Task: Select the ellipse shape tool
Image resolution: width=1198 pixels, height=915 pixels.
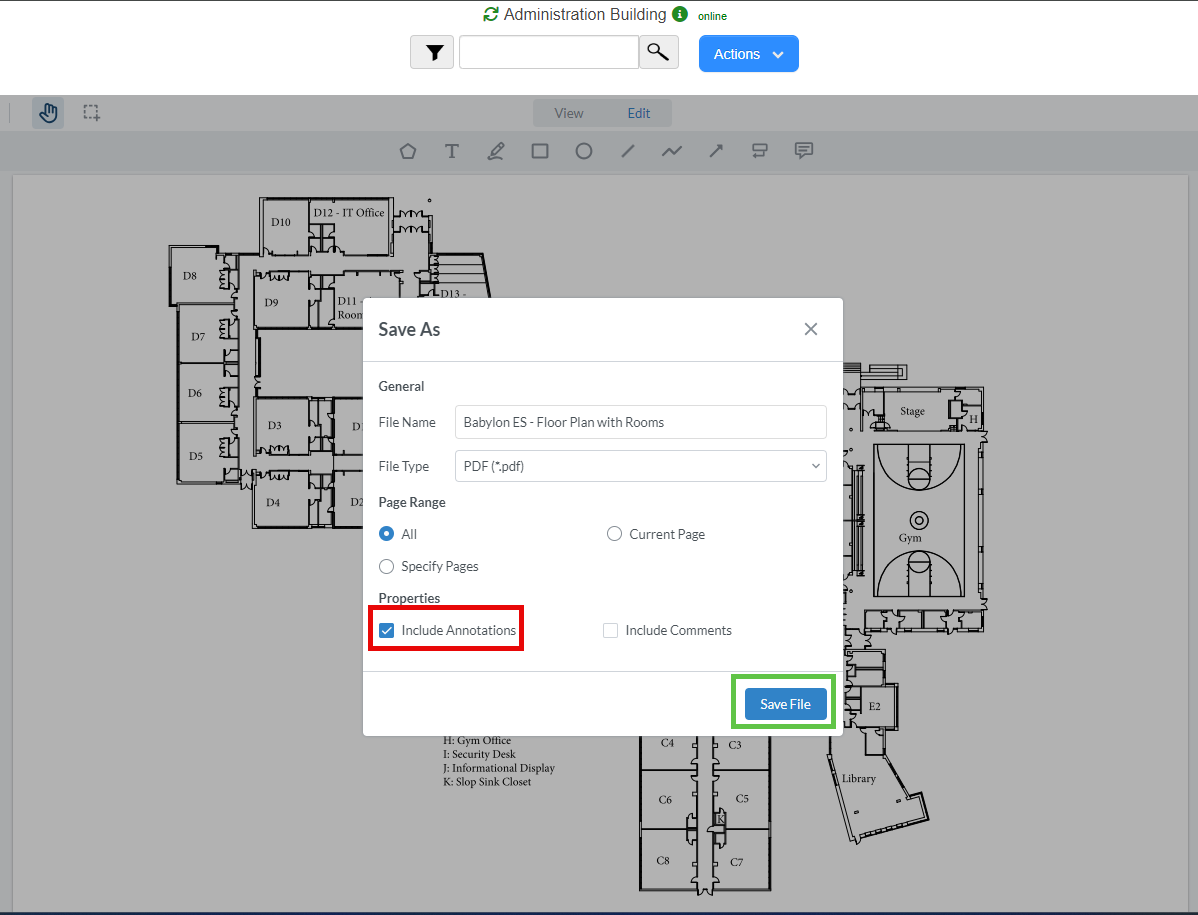Action: (x=584, y=151)
